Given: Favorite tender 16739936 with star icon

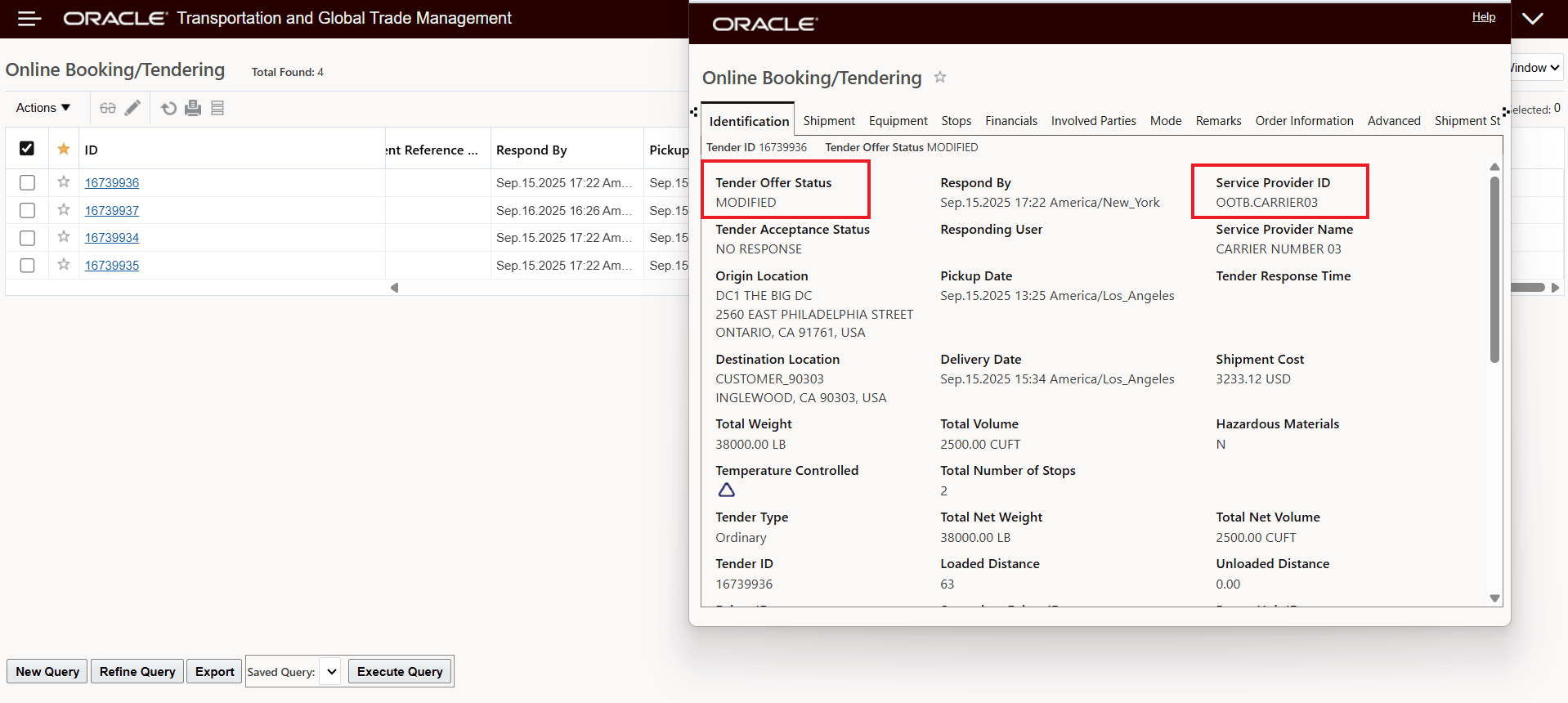Looking at the screenshot, I should [x=64, y=182].
